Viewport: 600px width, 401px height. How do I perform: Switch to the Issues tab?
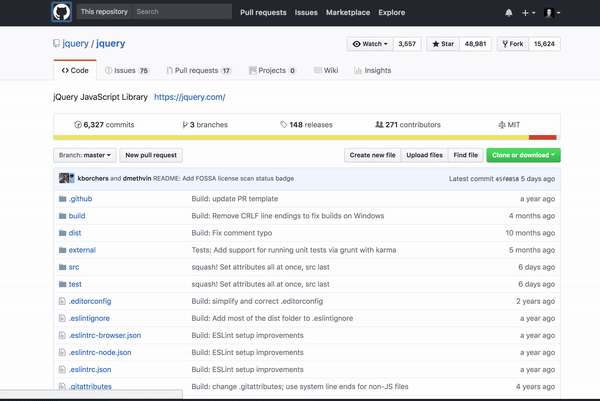(x=125, y=71)
